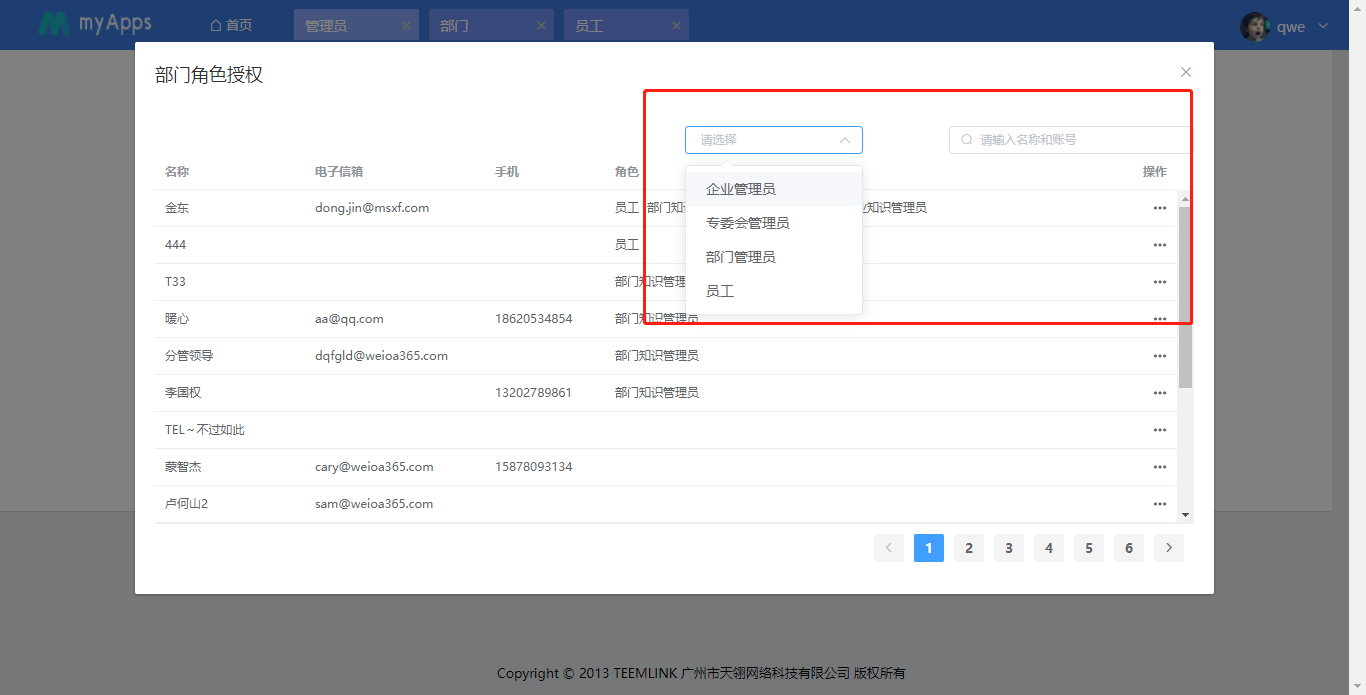The width and height of the screenshot is (1366, 695).
Task: Select 企业管理员 from the dropdown list
Action: [741, 189]
